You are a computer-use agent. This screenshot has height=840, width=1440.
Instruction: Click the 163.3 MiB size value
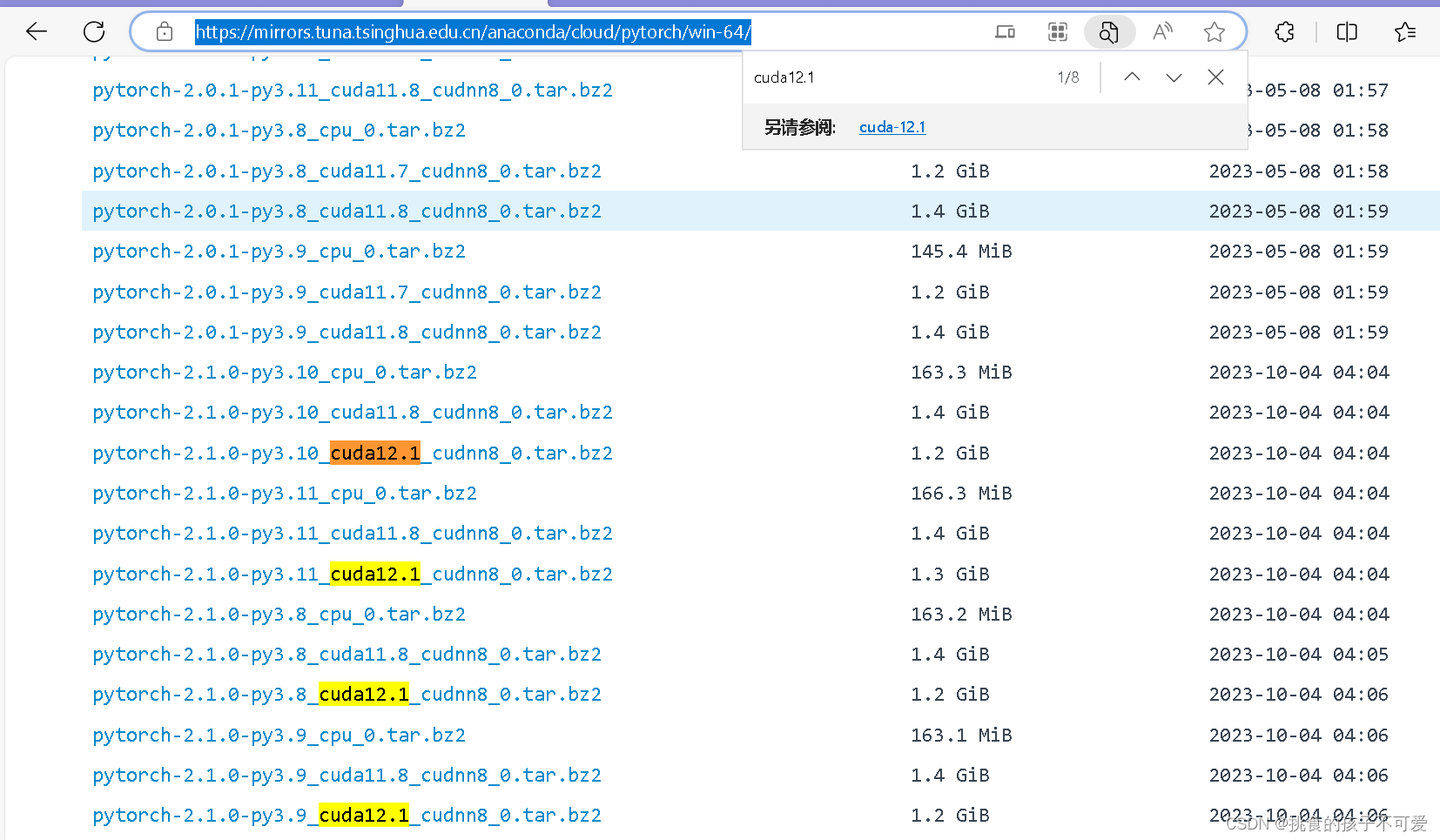(x=961, y=373)
